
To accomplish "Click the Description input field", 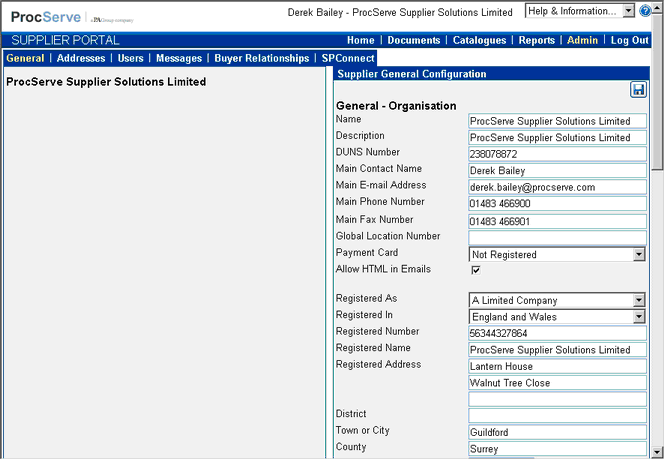I will click(557, 137).
